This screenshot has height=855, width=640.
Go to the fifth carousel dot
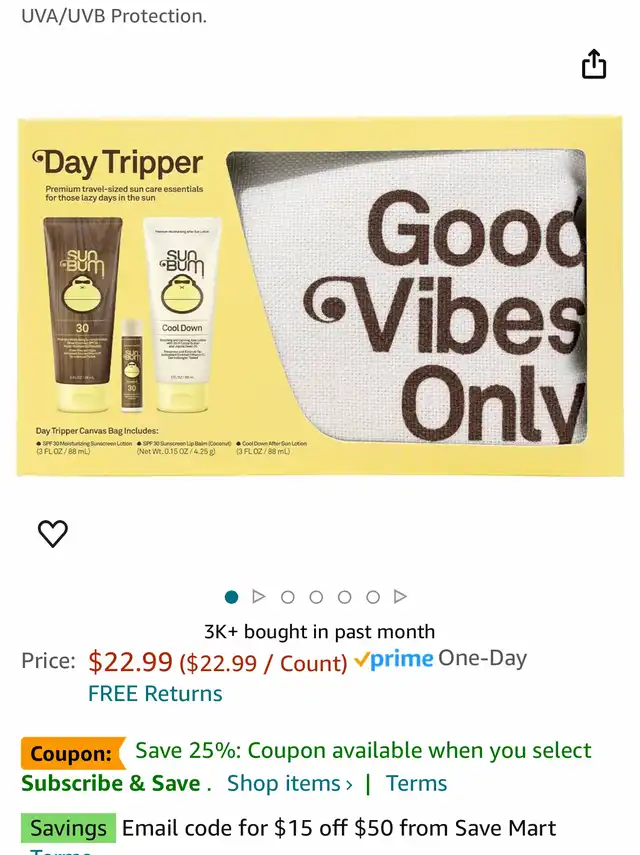coord(344,597)
